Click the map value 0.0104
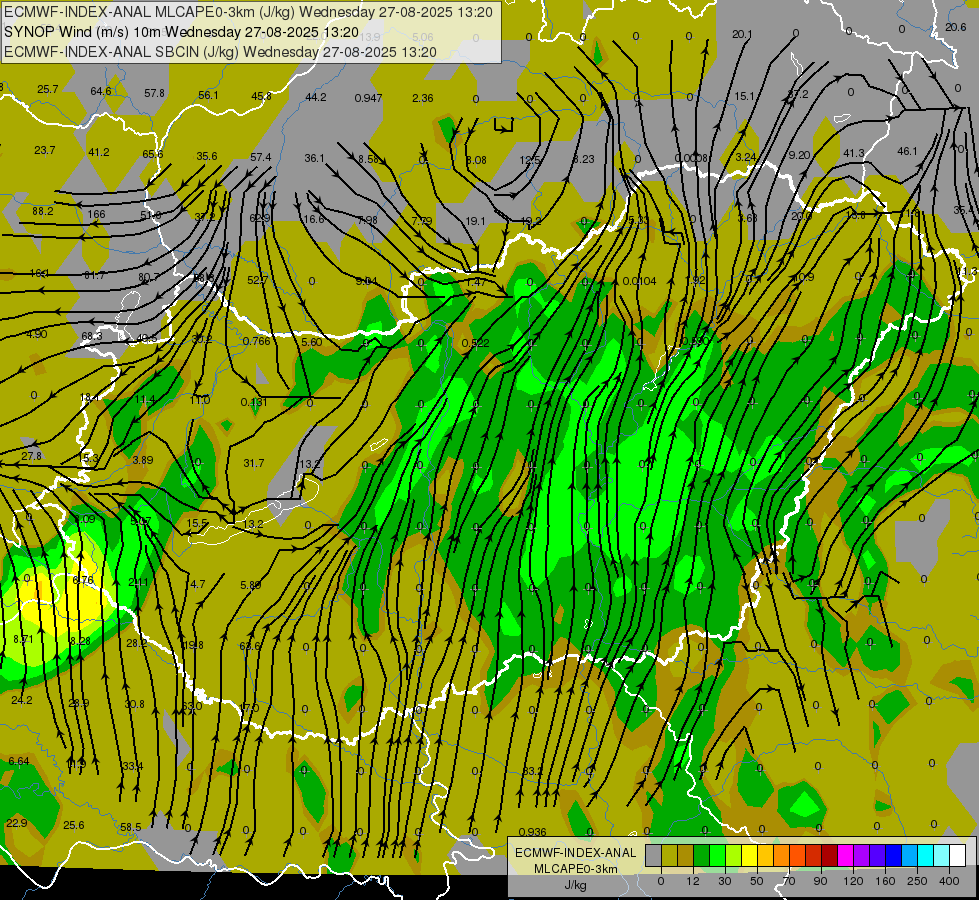This screenshot has height=900, width=979. (x=639, y=281)
